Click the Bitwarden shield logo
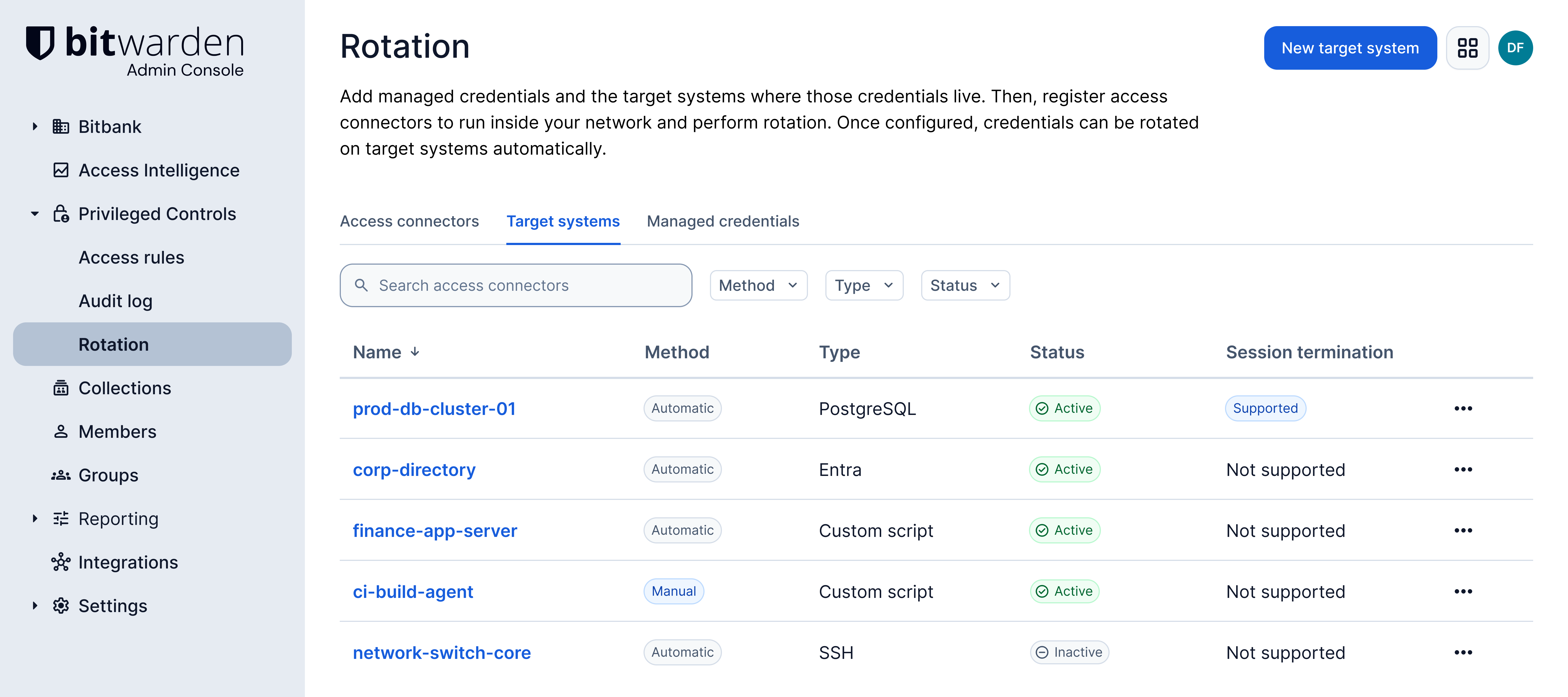Screen dimensions: 1568x697 point(40,43)
